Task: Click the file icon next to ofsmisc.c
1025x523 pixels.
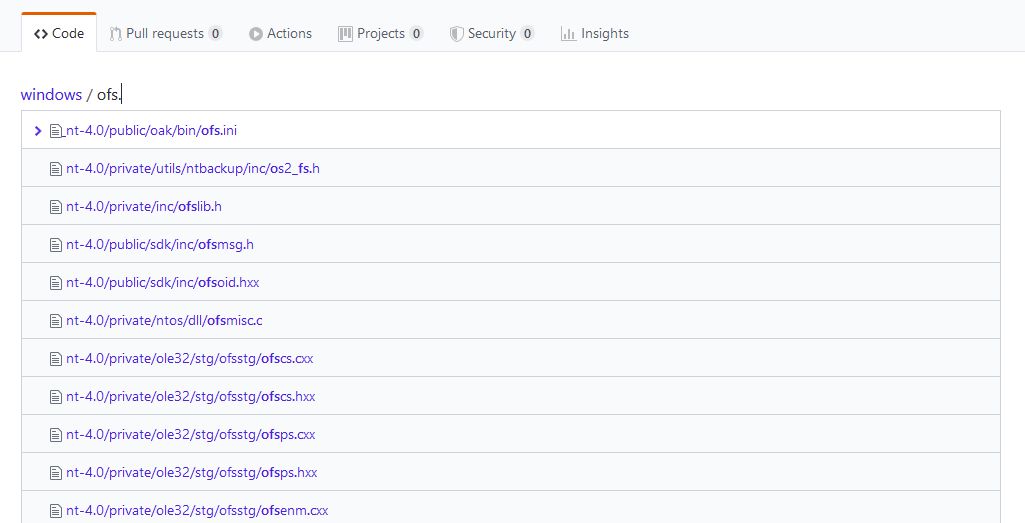Action: tap(56, 321)
